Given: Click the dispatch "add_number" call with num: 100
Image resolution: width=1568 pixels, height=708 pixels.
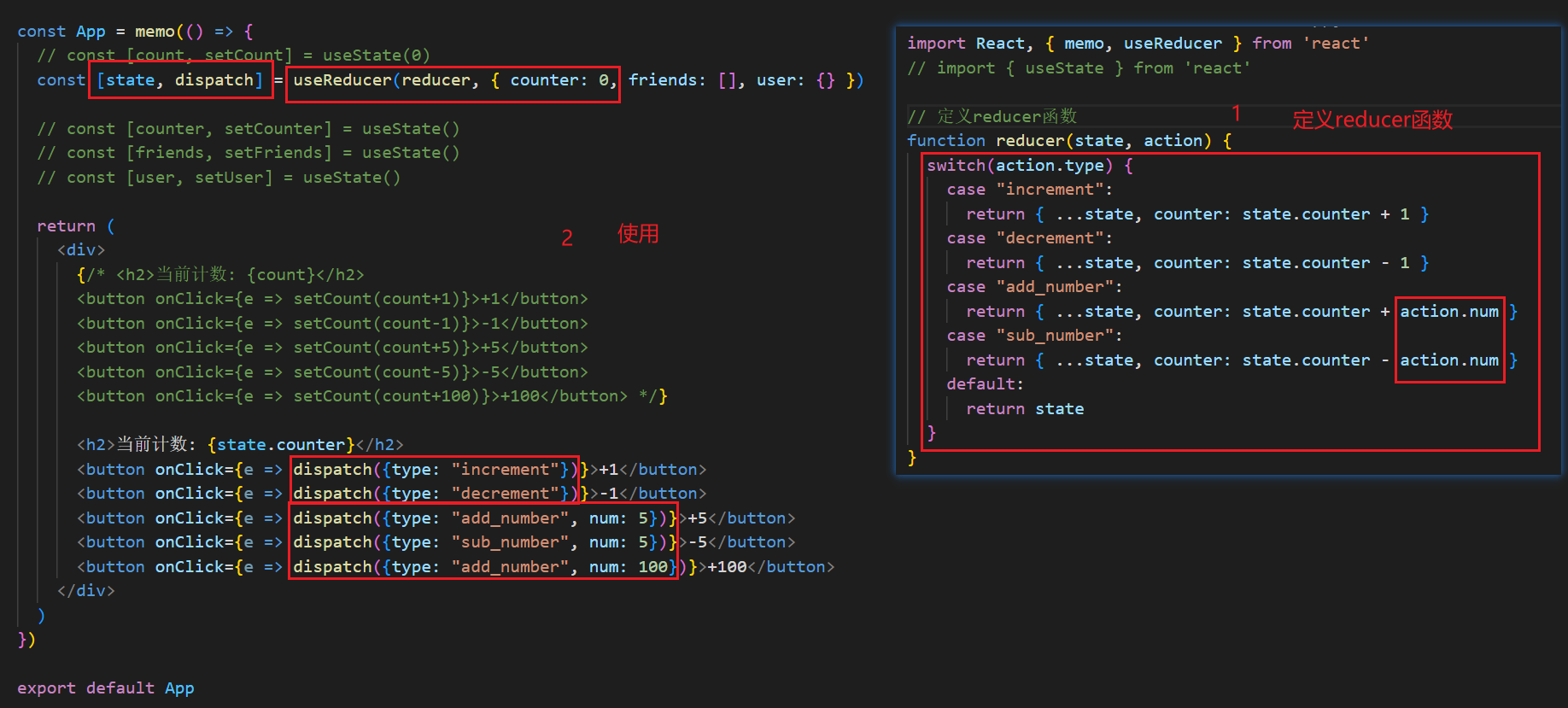Looking at the screenshot, I should 489,567.
